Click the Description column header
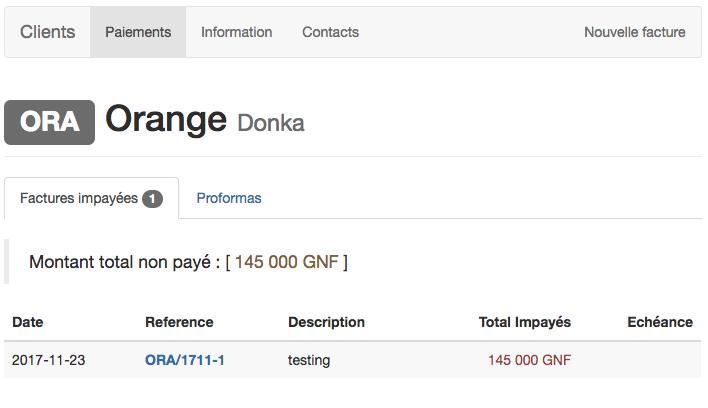Viewport: 708px width, 408px height. [326, 322]
